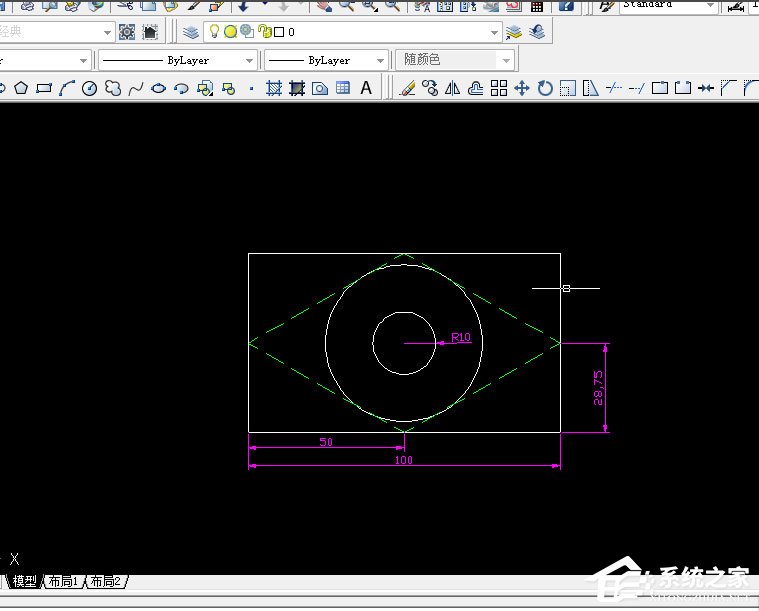Choose the Circle drawing tool

89,88
